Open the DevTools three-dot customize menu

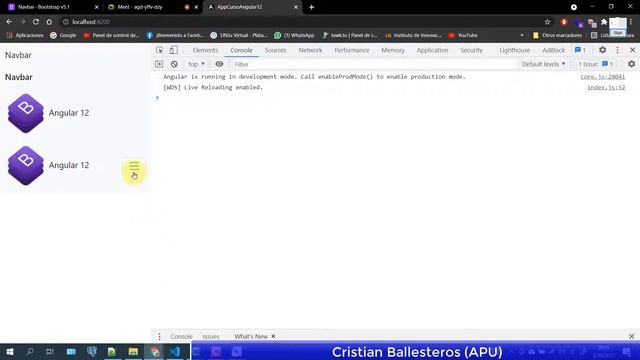[x=617, y=50]
